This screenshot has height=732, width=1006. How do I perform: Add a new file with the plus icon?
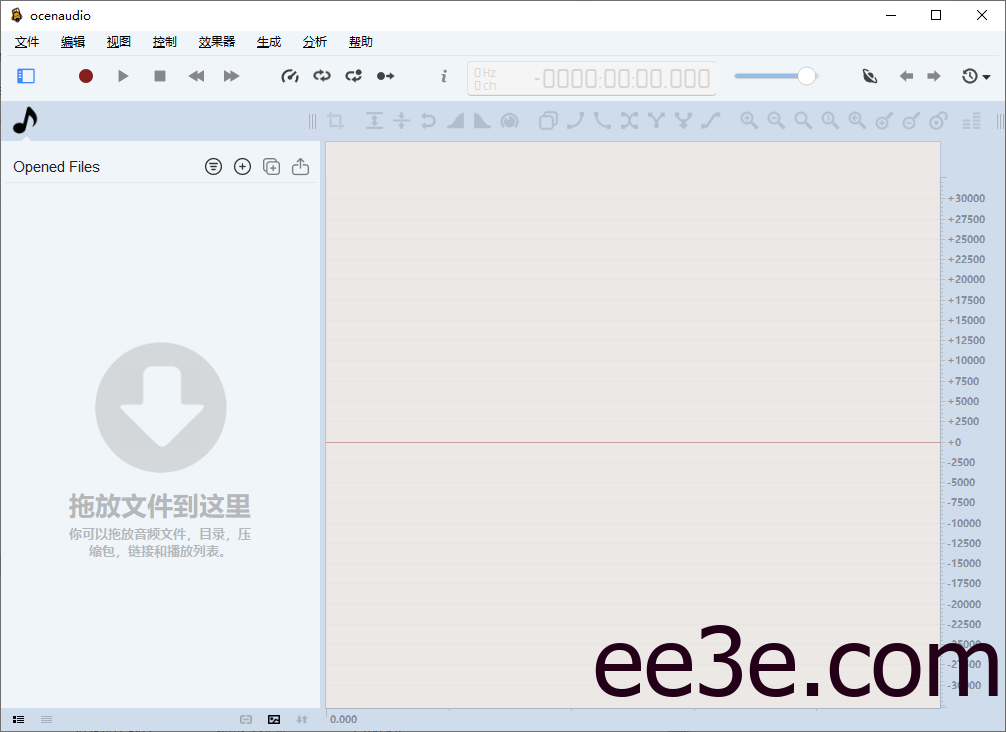click(242, 166)
